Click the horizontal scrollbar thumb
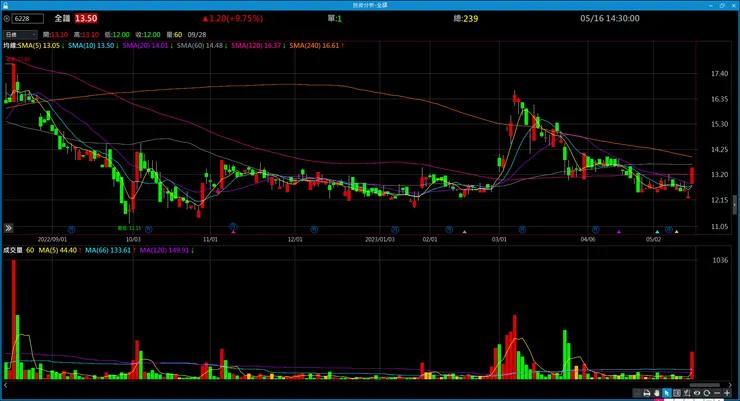 705,385
